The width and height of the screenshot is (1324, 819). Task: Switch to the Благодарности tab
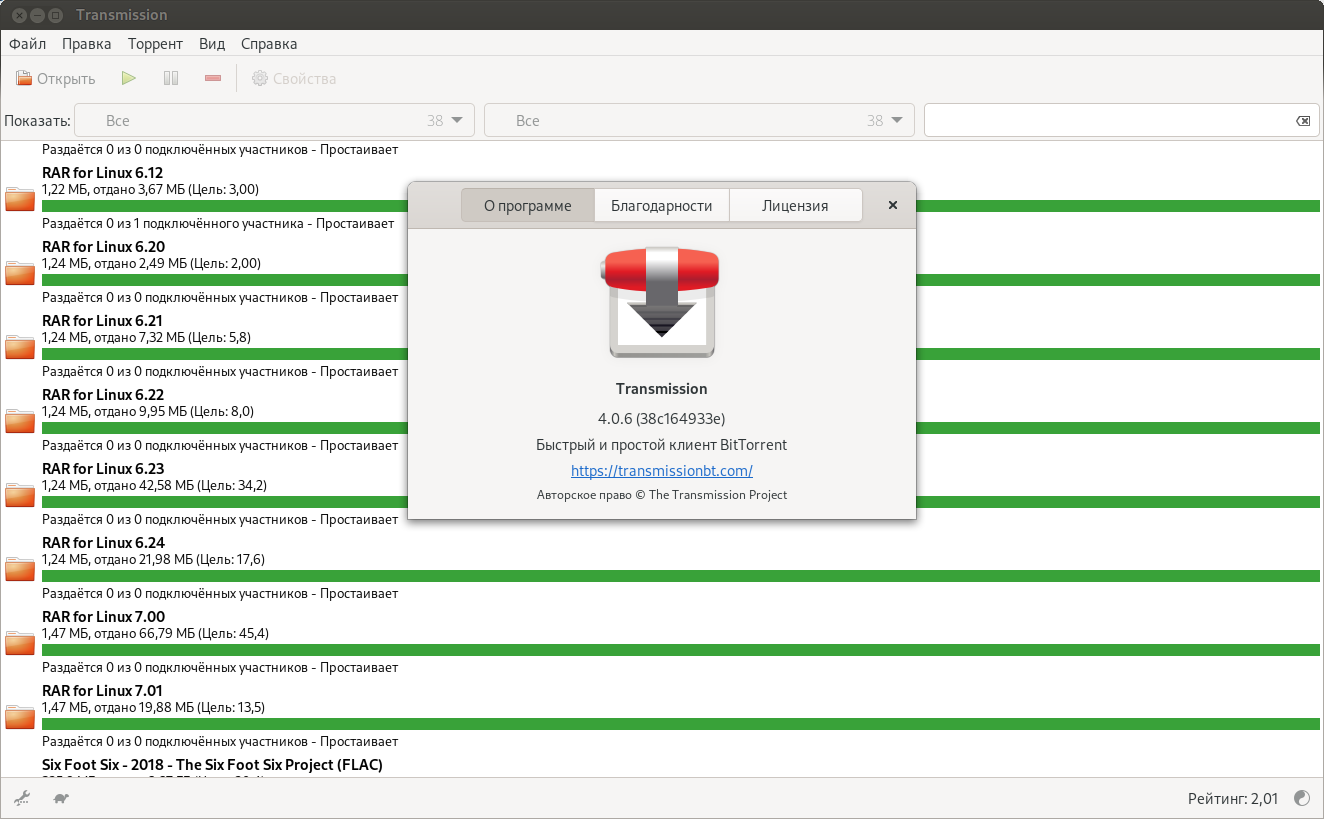(661, 206)
